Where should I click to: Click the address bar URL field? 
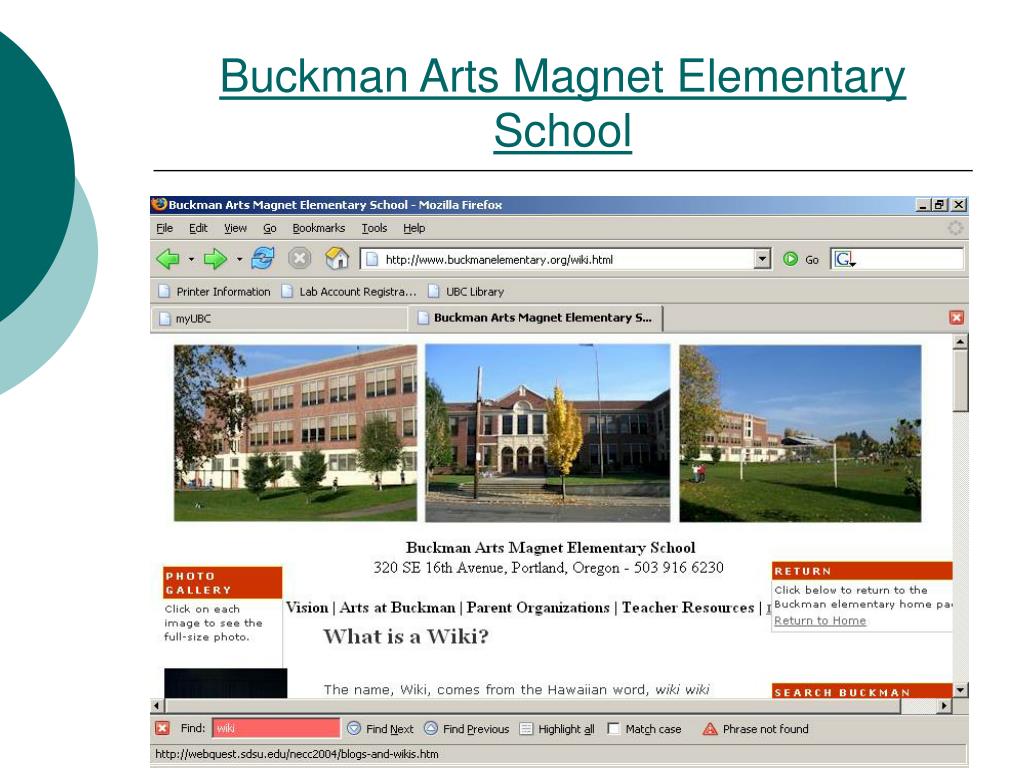(558, 259)
